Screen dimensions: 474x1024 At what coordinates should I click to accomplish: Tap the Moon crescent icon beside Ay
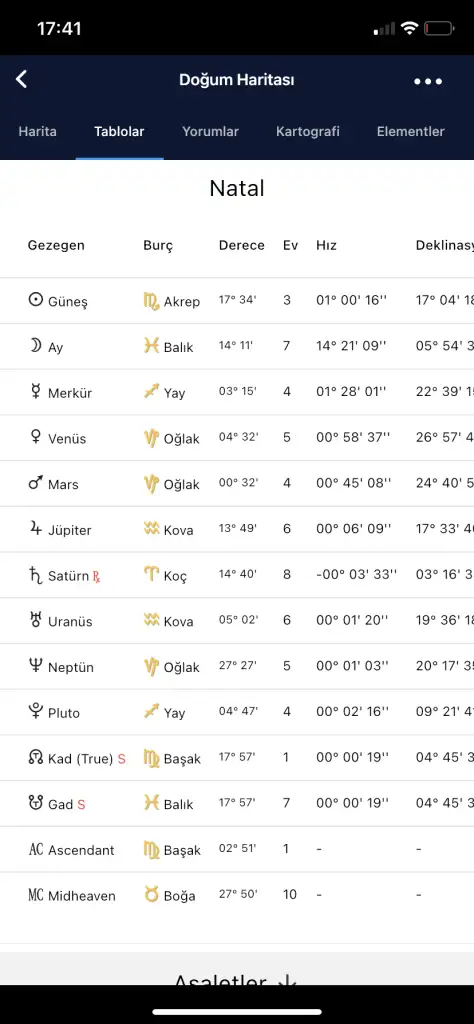click(x=35, y=346)
